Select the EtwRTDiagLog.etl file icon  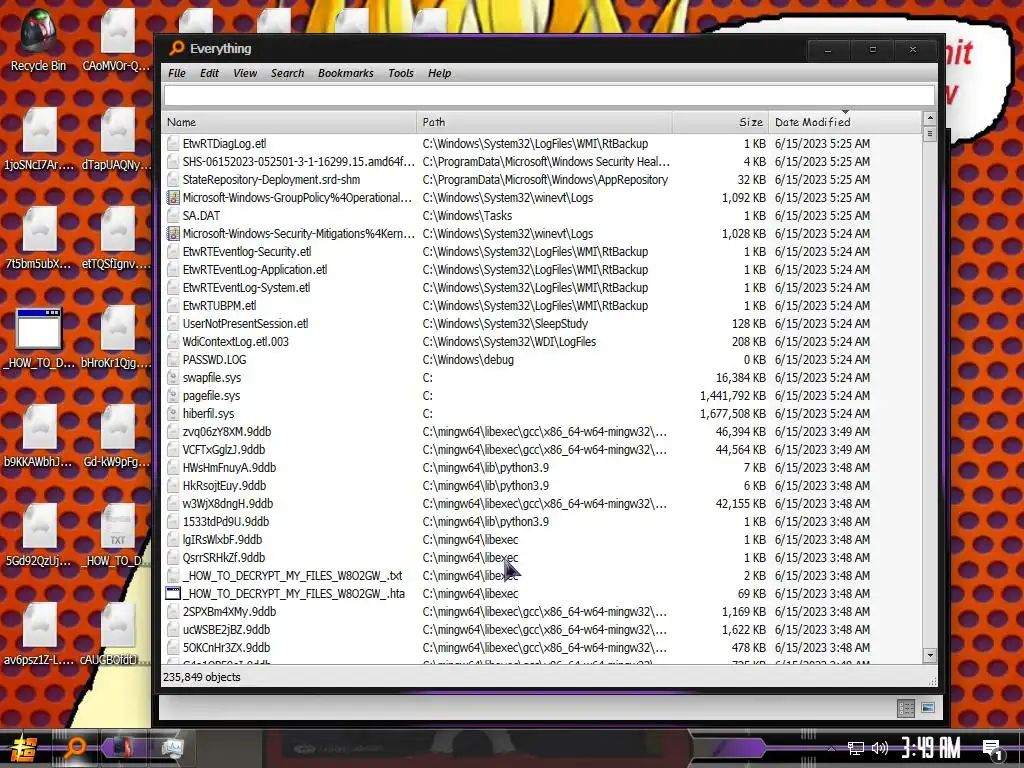(x=173, y=144)
